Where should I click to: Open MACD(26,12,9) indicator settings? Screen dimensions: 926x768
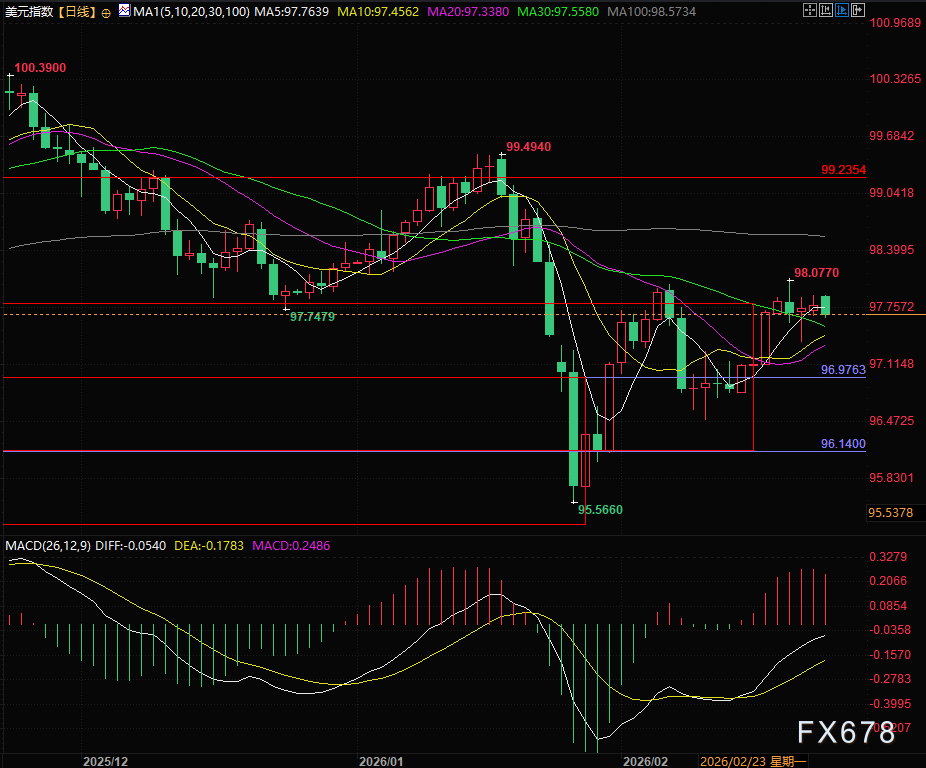(x=48, y=545)
